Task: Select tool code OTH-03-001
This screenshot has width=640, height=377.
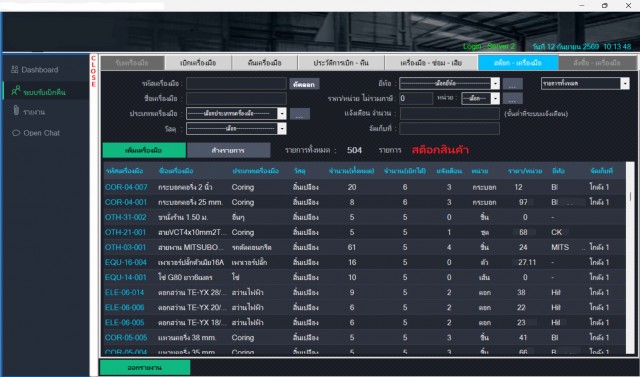Action: 125,247
